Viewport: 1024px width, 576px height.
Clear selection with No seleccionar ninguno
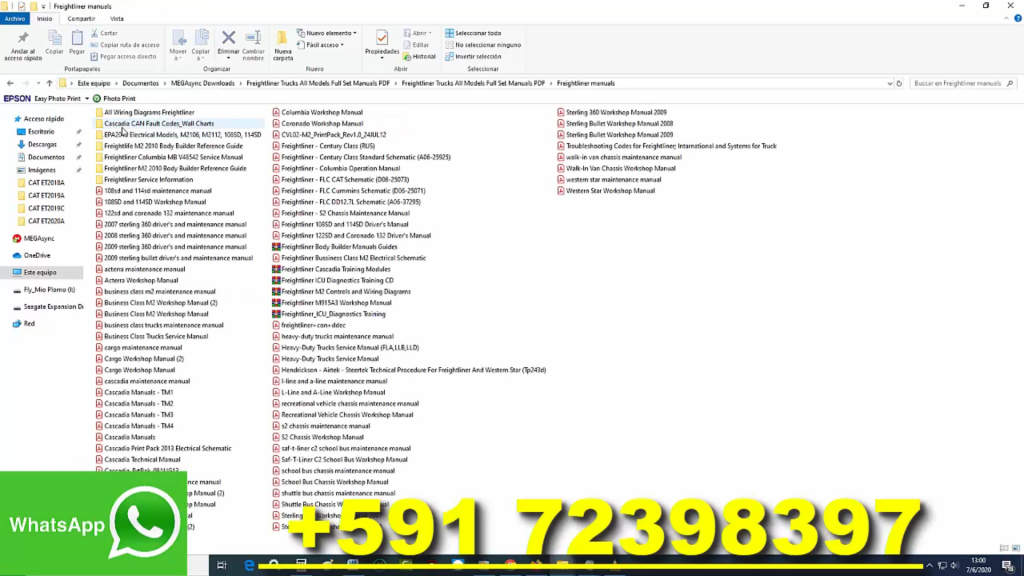[483, 45]
